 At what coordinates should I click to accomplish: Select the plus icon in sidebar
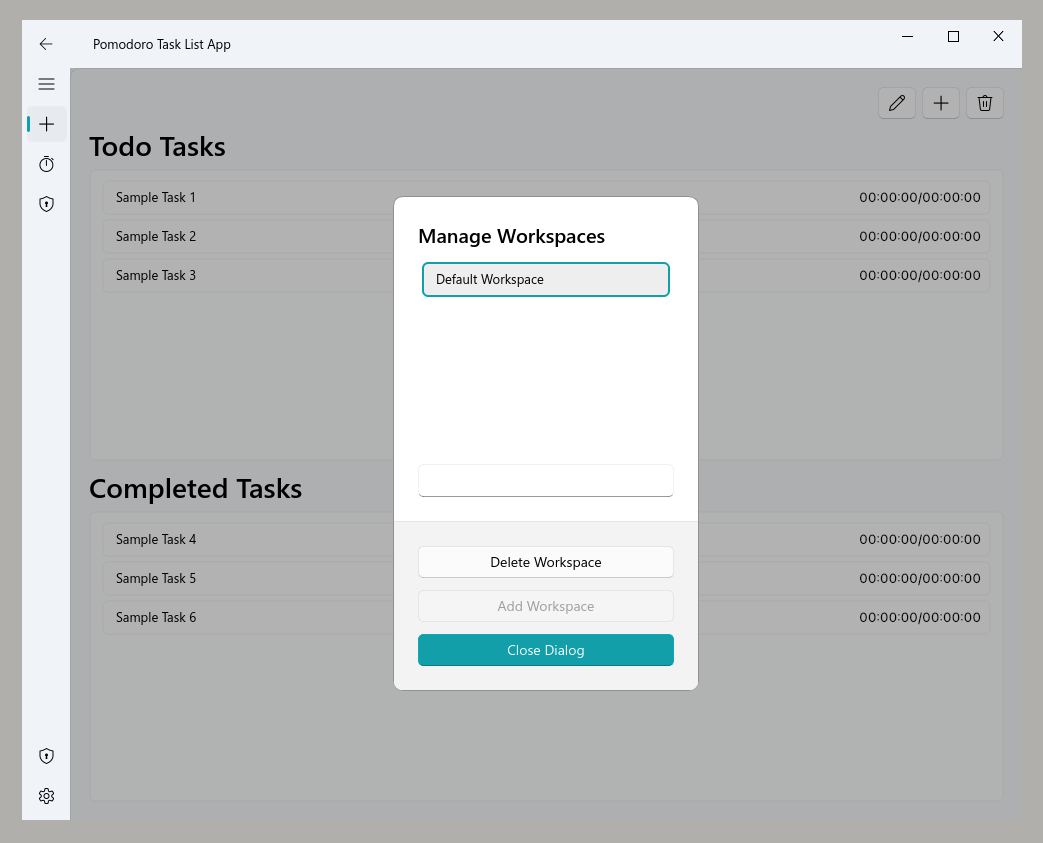47,124
